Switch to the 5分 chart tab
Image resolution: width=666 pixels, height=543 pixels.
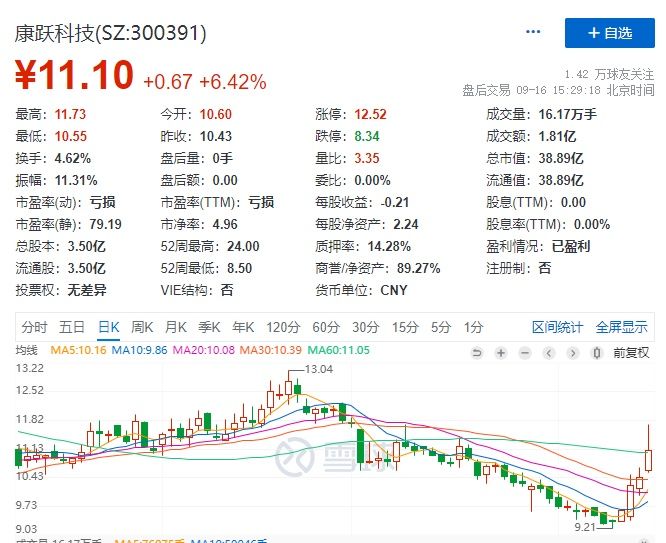click(441, 327)
